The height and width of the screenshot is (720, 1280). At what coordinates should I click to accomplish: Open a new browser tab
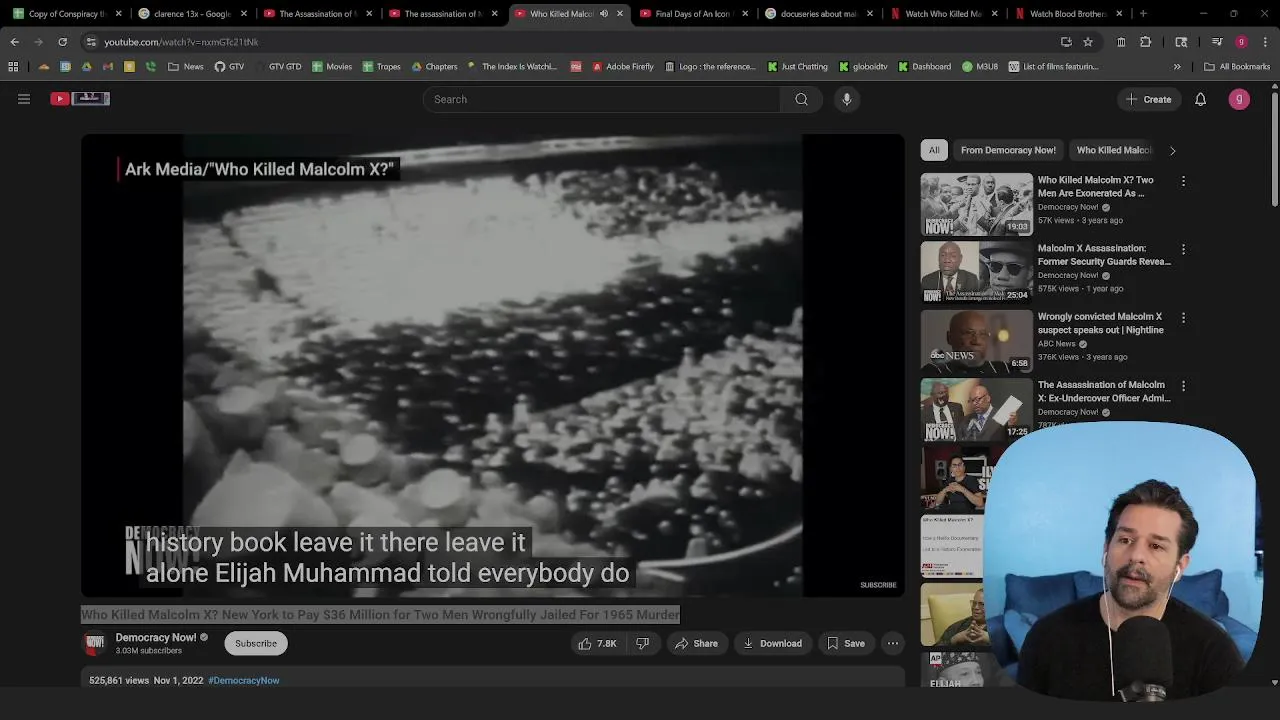tap(1143, 14)
